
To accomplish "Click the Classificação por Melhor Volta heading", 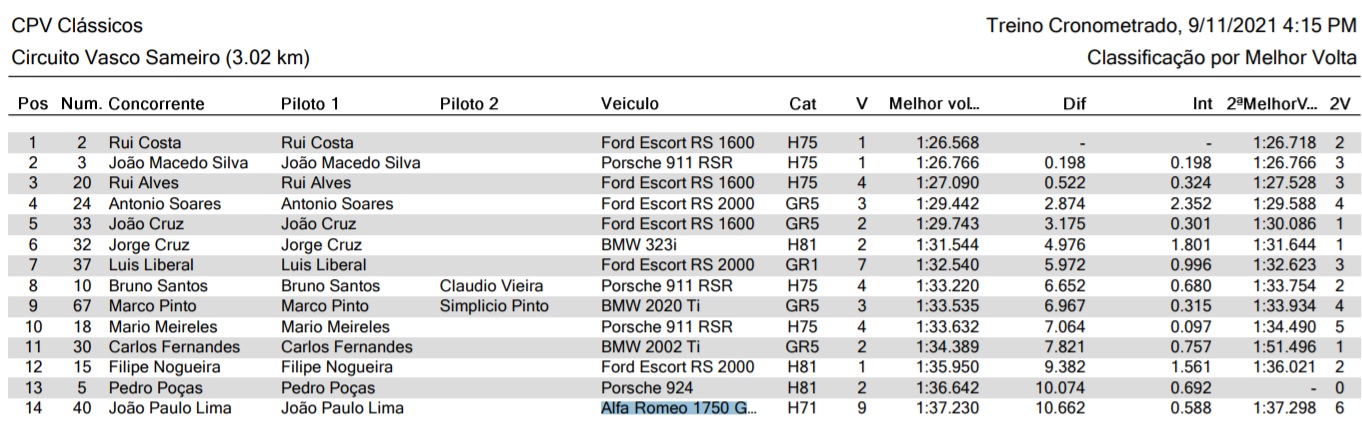I will click(x=1222, y=58).
